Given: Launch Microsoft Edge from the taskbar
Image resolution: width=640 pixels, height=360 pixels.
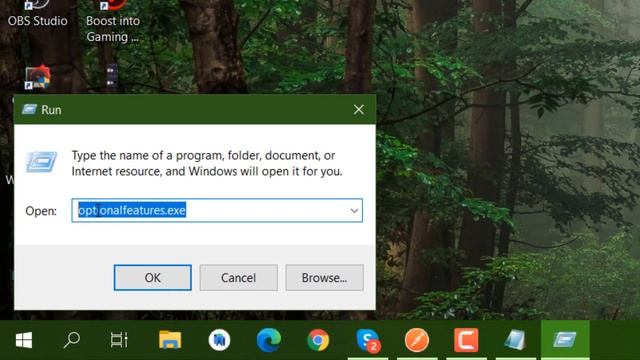Looking at the screenshot, I should tap(269, 340).
